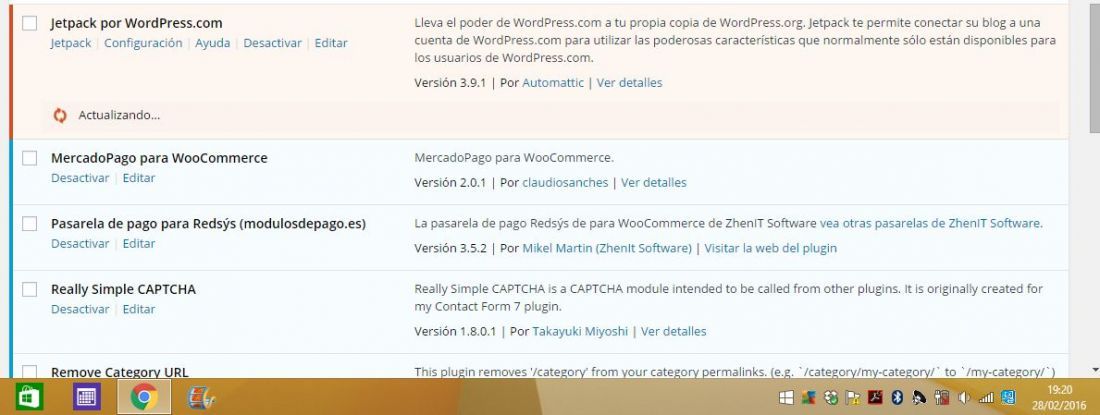Screen dimensions: 1100x415
Task: Open the Windows Store taskbar icon
Action: pyautogui.click(x=29, y=397)
